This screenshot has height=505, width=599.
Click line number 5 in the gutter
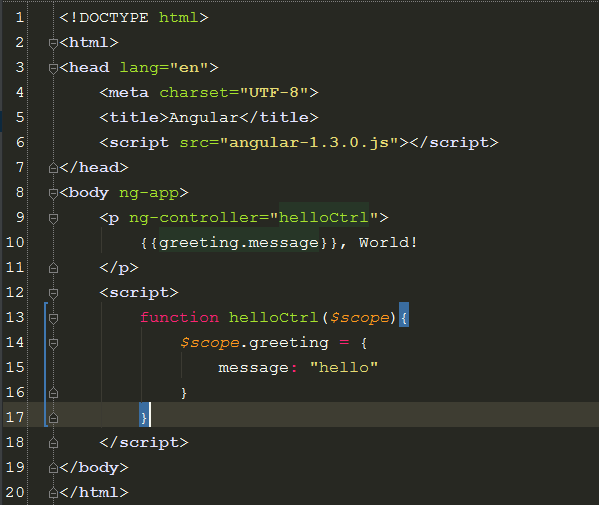tap(19, 117)
